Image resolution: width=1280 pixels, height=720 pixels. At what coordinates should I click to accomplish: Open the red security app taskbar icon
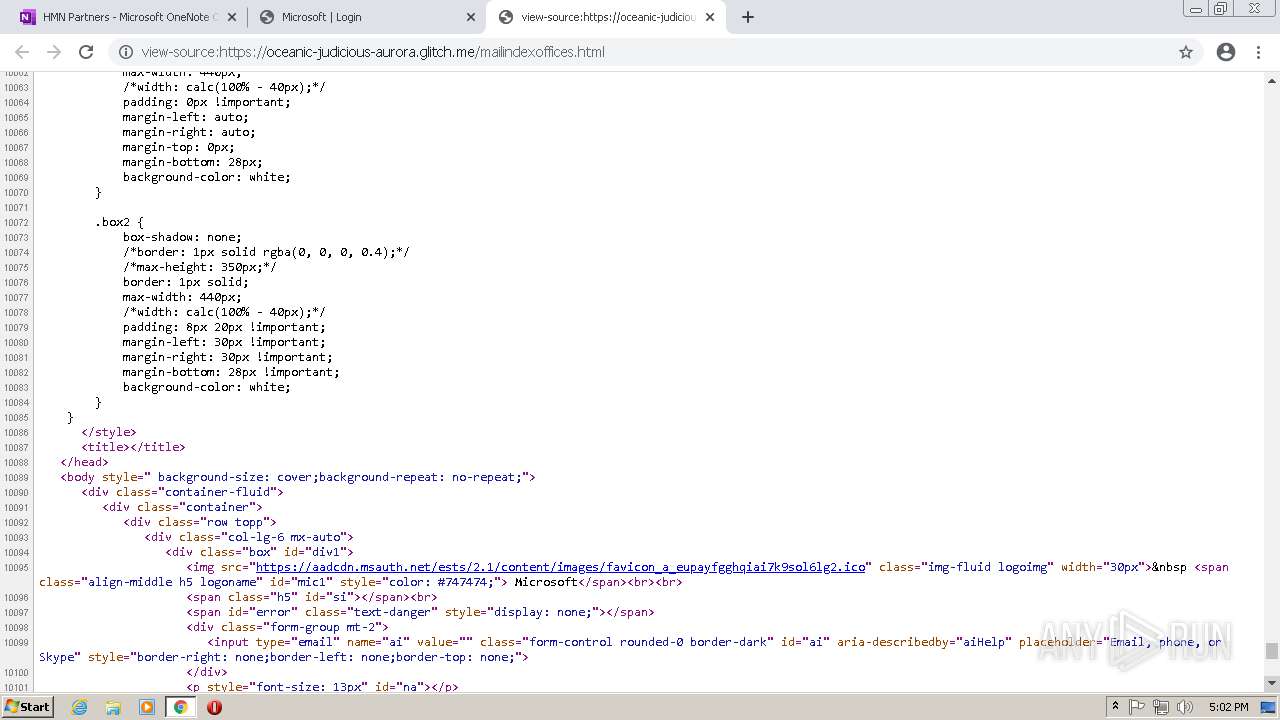214,707
